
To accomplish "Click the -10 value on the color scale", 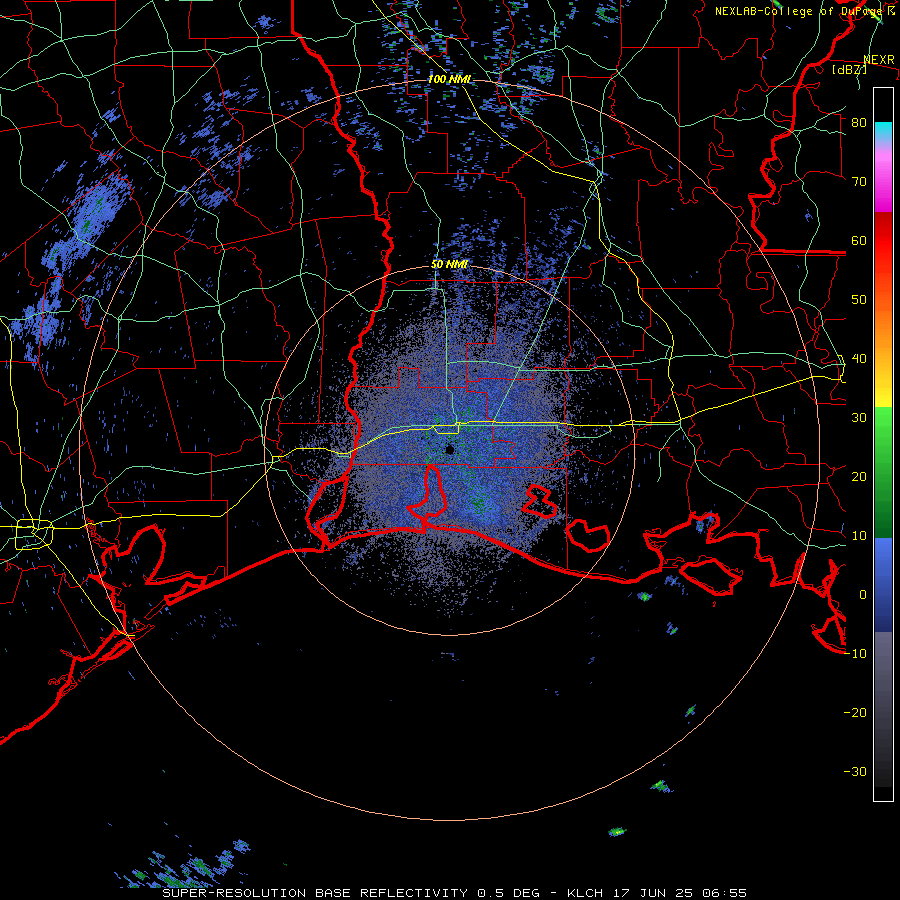I will pyautogui.click(x=855, y=654).
